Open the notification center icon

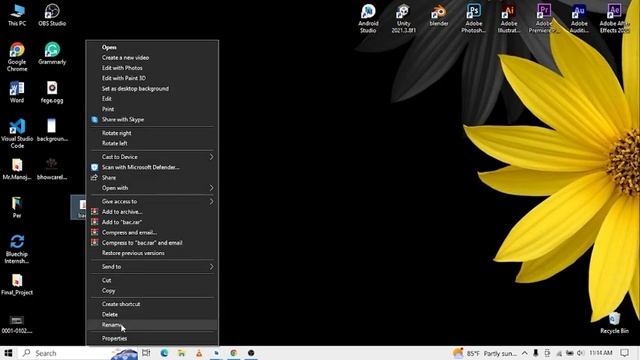coord(624,353)
